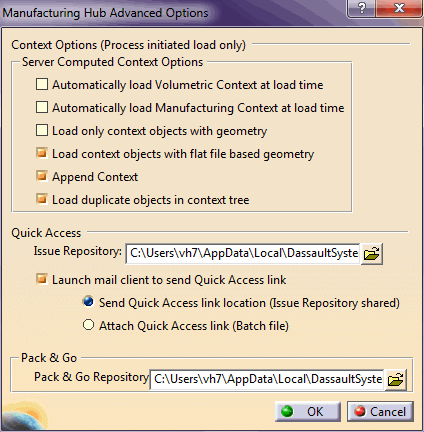Click the red light icon on Cancel
Screen dimensions: 424x432
[x=360, y=411]
